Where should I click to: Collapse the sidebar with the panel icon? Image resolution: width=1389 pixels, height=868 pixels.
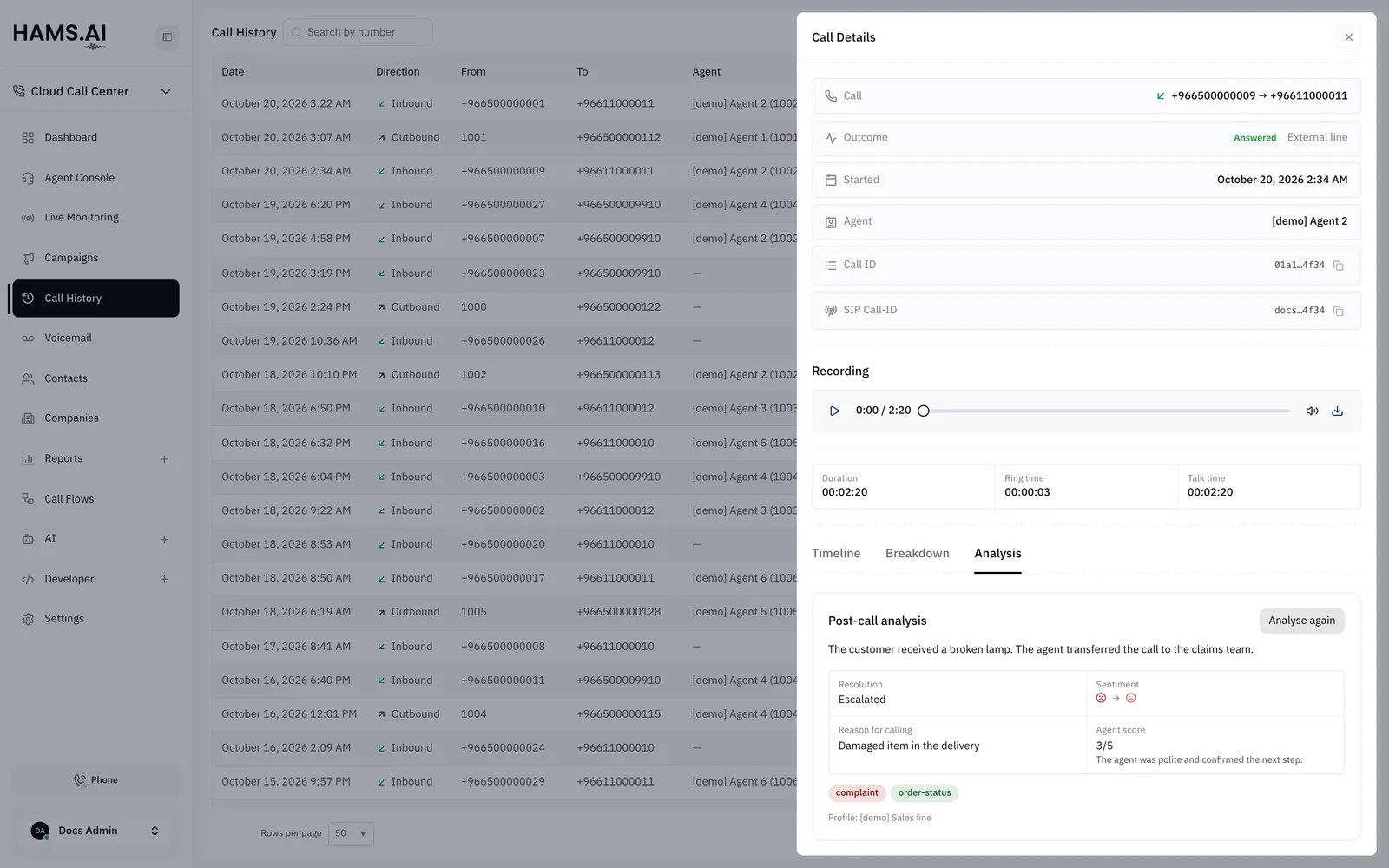click(x=168, y=37)
